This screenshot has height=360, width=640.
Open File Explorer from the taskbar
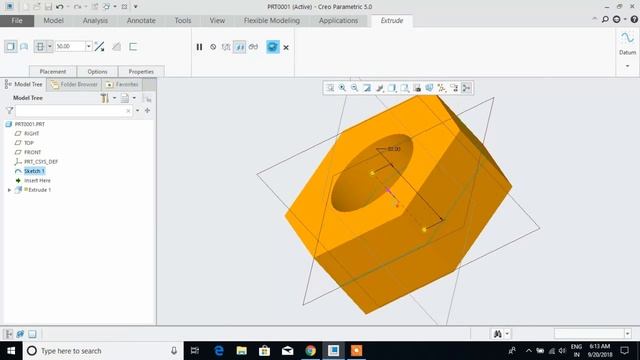[242, 351]
